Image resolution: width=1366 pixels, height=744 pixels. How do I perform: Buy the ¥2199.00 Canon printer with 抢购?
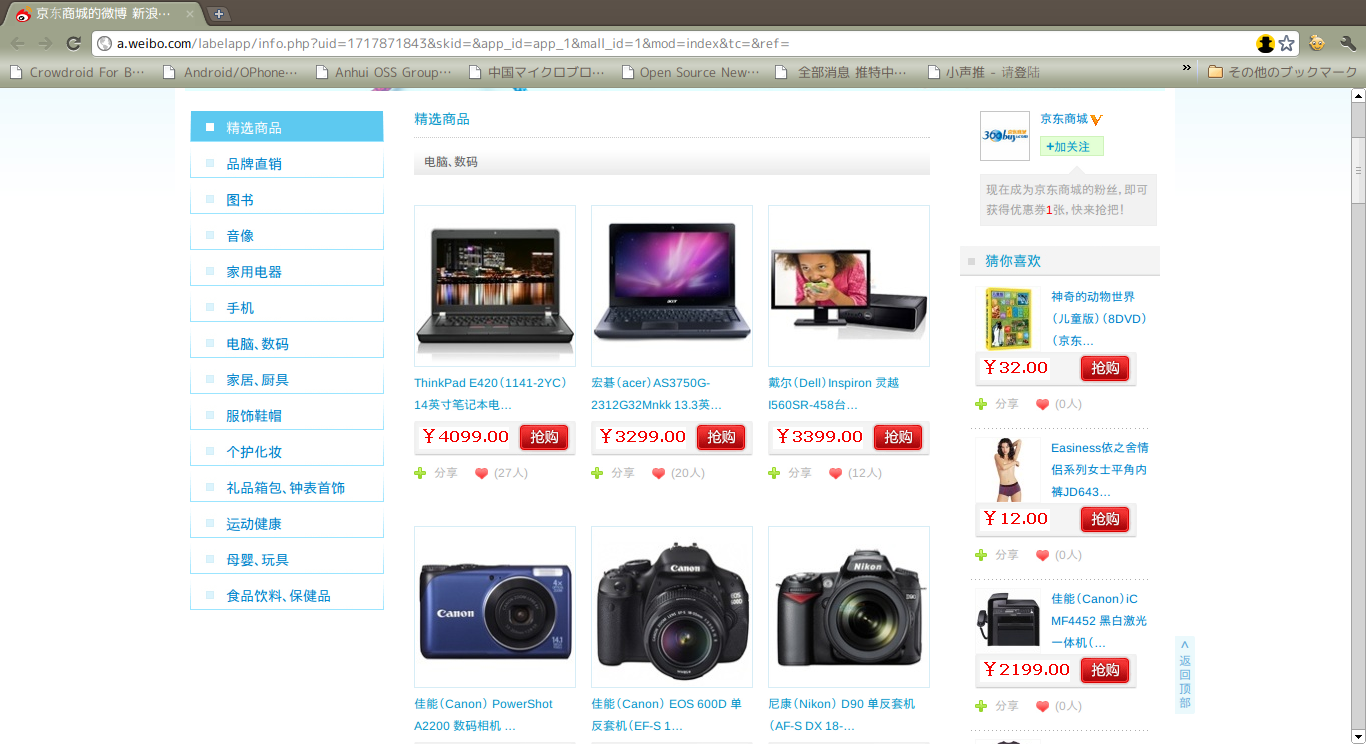(x=1105, y=670)
